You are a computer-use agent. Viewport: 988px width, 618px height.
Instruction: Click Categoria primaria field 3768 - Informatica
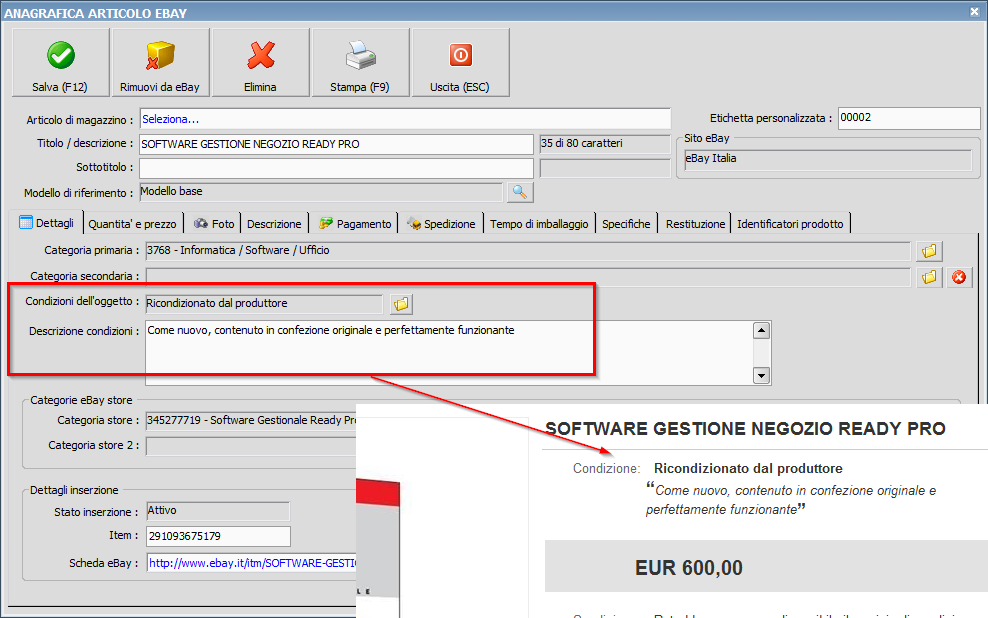point(528,251)
